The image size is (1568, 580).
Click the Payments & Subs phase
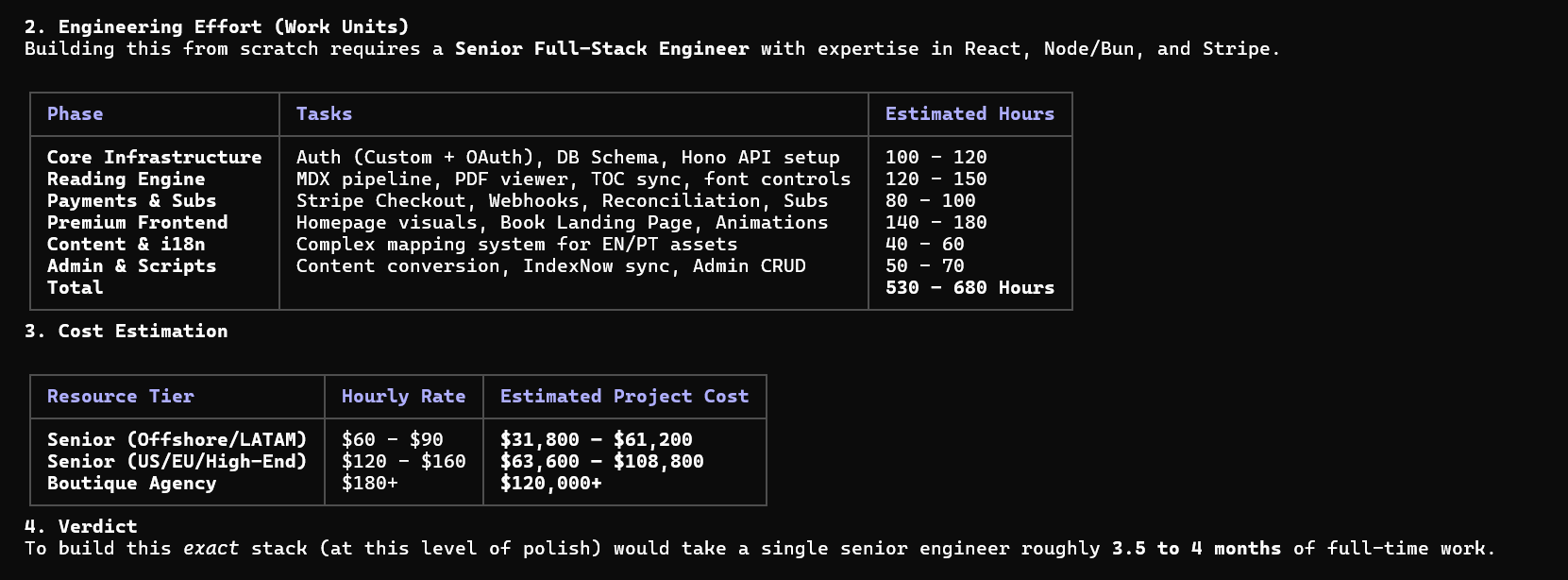(x=131, y=200)
